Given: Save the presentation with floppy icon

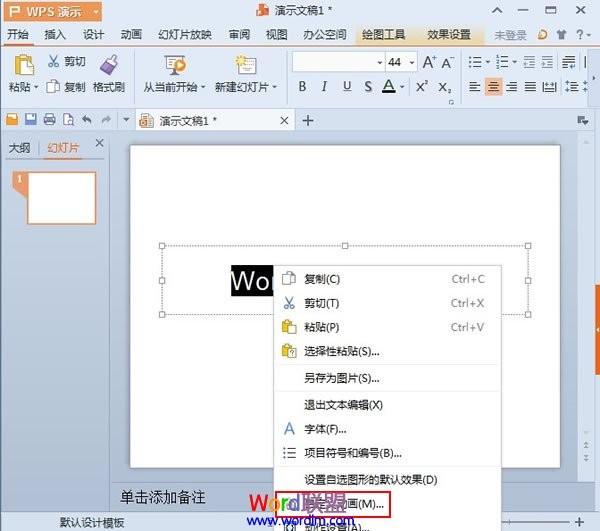Looking at the screenshot, I should (x=31, y=119).
